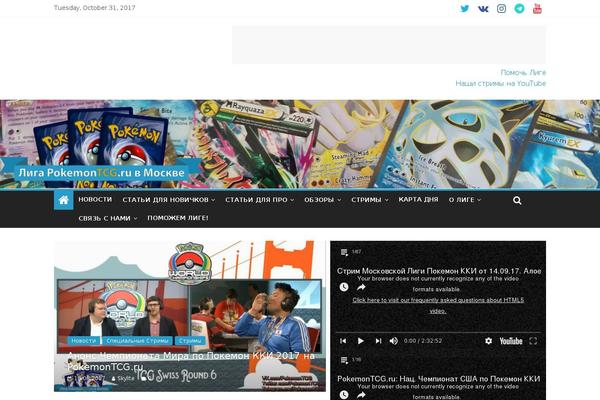Click the Новости category tag on featured post
Viewport: 600px width, 400px height.
coord(84,340)
